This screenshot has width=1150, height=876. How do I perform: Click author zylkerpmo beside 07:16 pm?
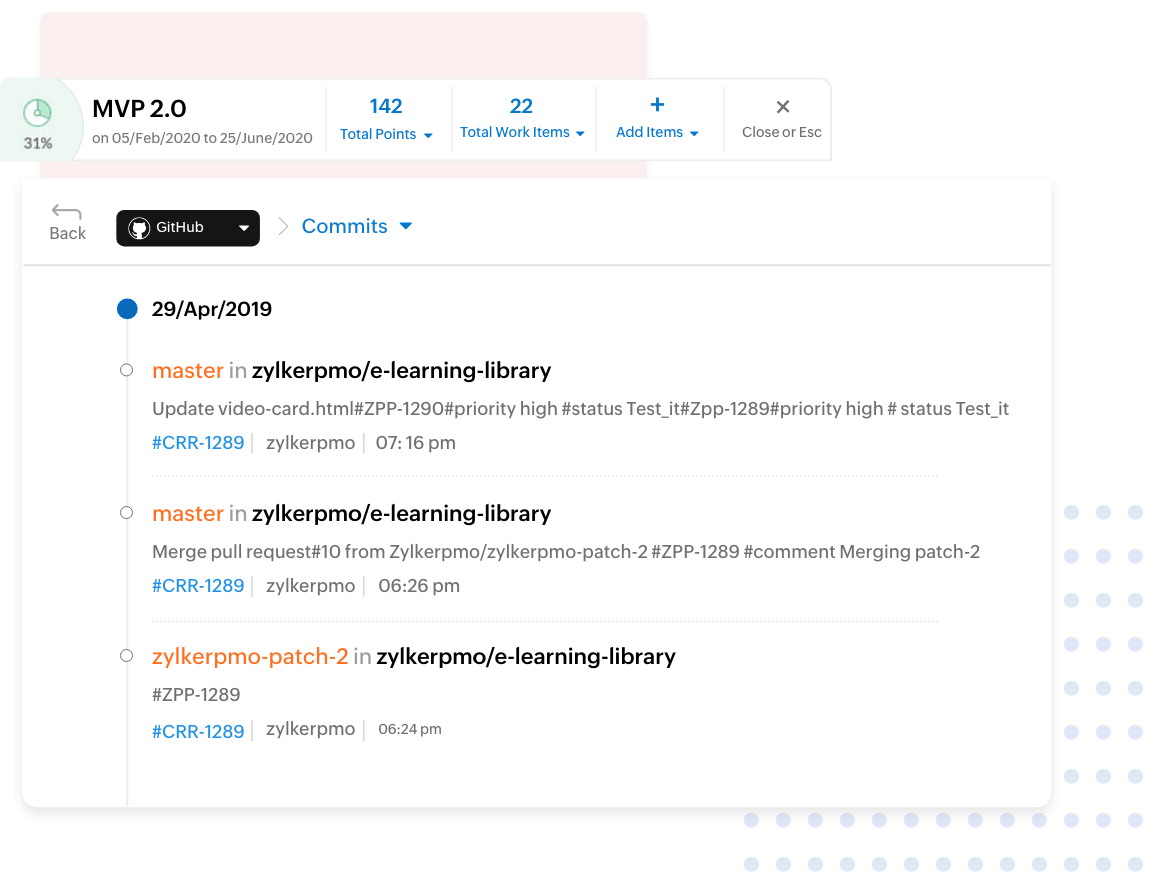coord(310,443)
